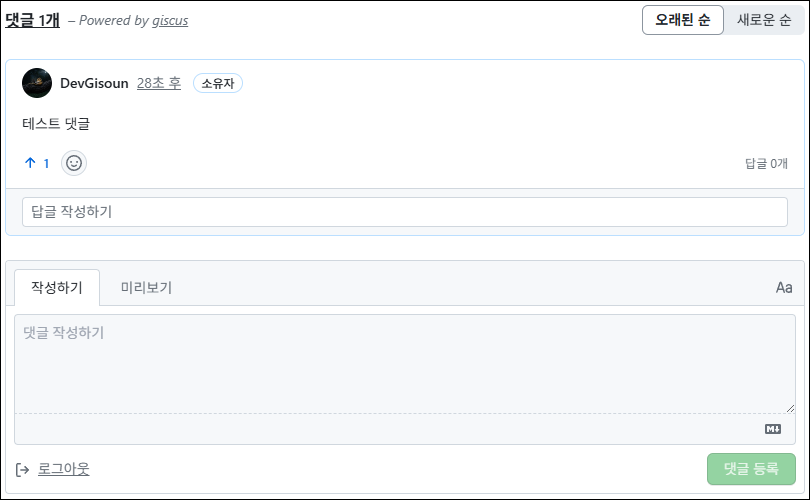Open the 댓글 1개 heading link
Screen dimensions: 810x500
pos(32,19)
